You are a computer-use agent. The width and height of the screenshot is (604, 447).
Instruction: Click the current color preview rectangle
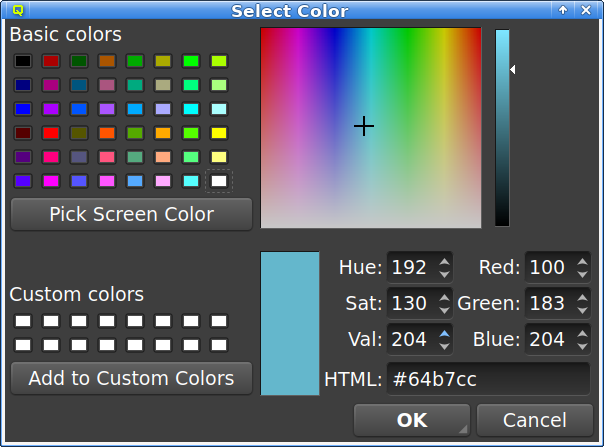pyautogui.click(x=290, y=323)
